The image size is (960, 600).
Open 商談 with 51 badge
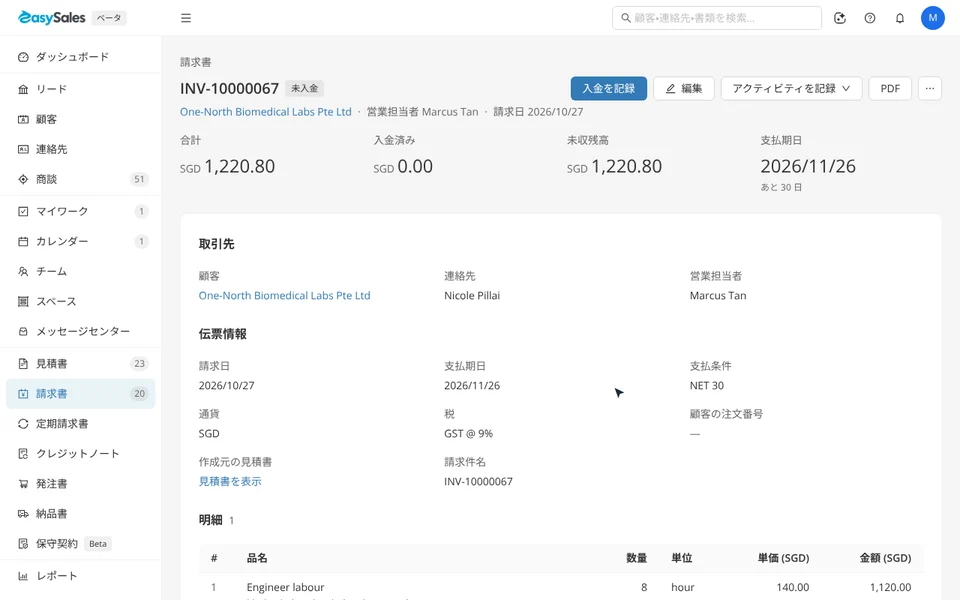pos(80,179)
